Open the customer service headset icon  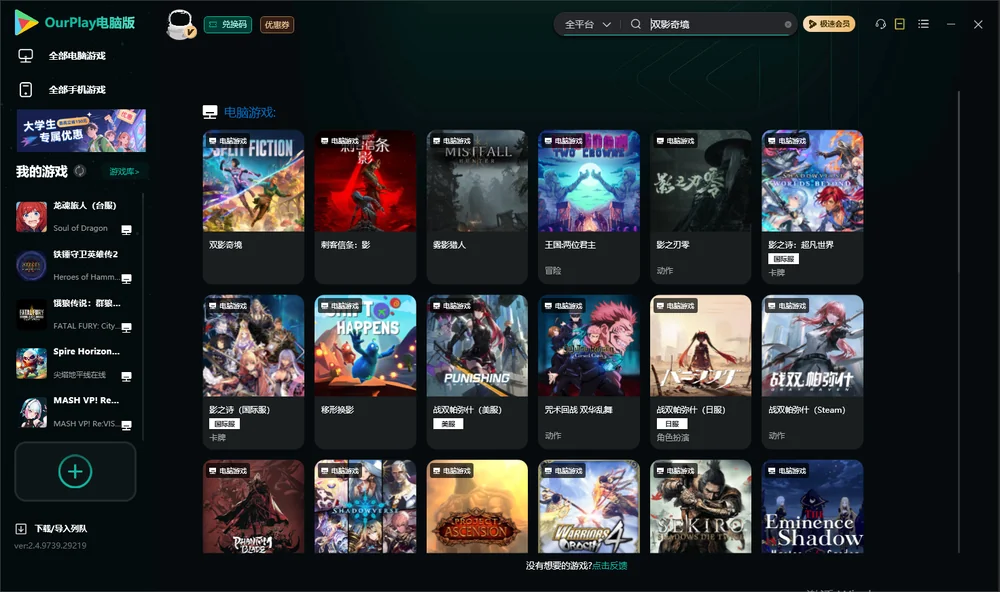880,24
